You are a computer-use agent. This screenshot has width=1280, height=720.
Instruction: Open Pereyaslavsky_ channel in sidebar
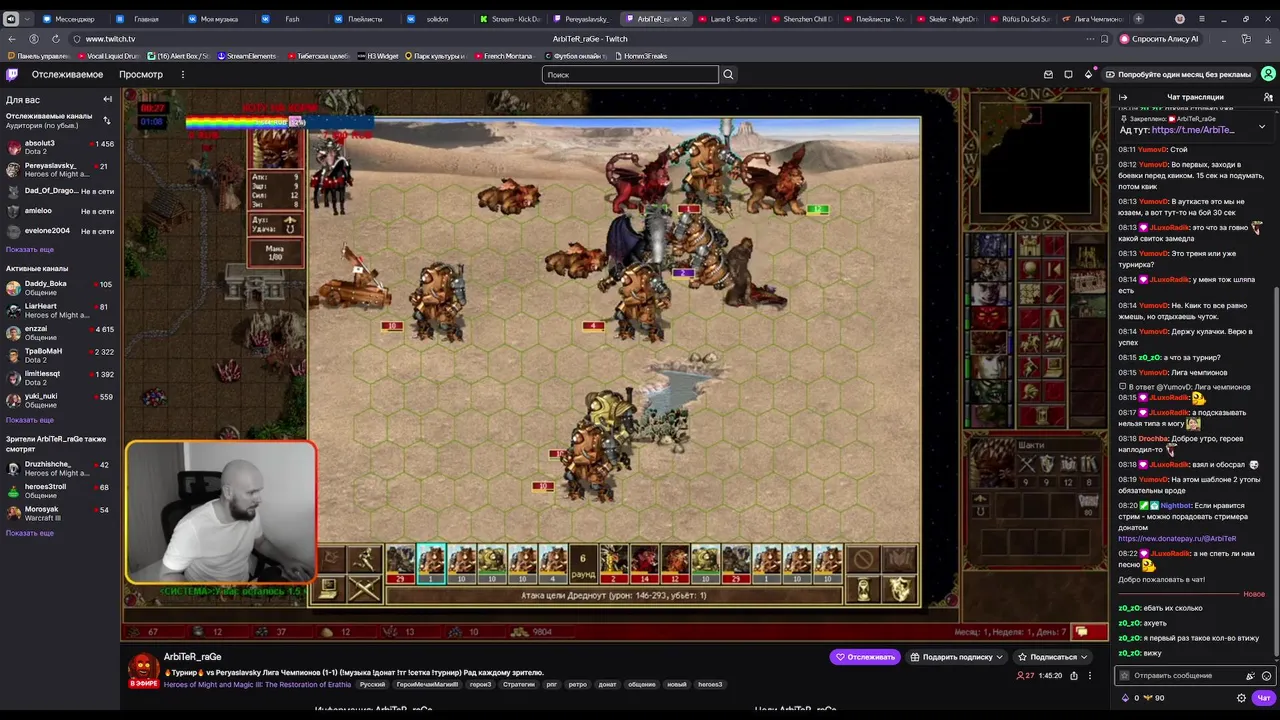click(x=60, y=169)
